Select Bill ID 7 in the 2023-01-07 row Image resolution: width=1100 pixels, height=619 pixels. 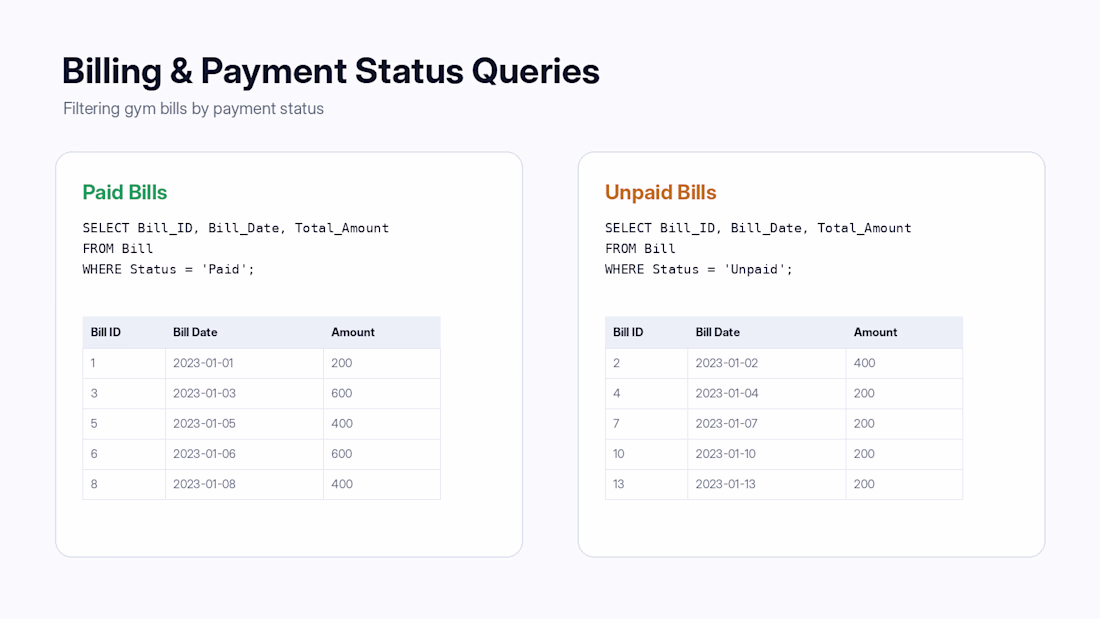click(x=617, y=424)
